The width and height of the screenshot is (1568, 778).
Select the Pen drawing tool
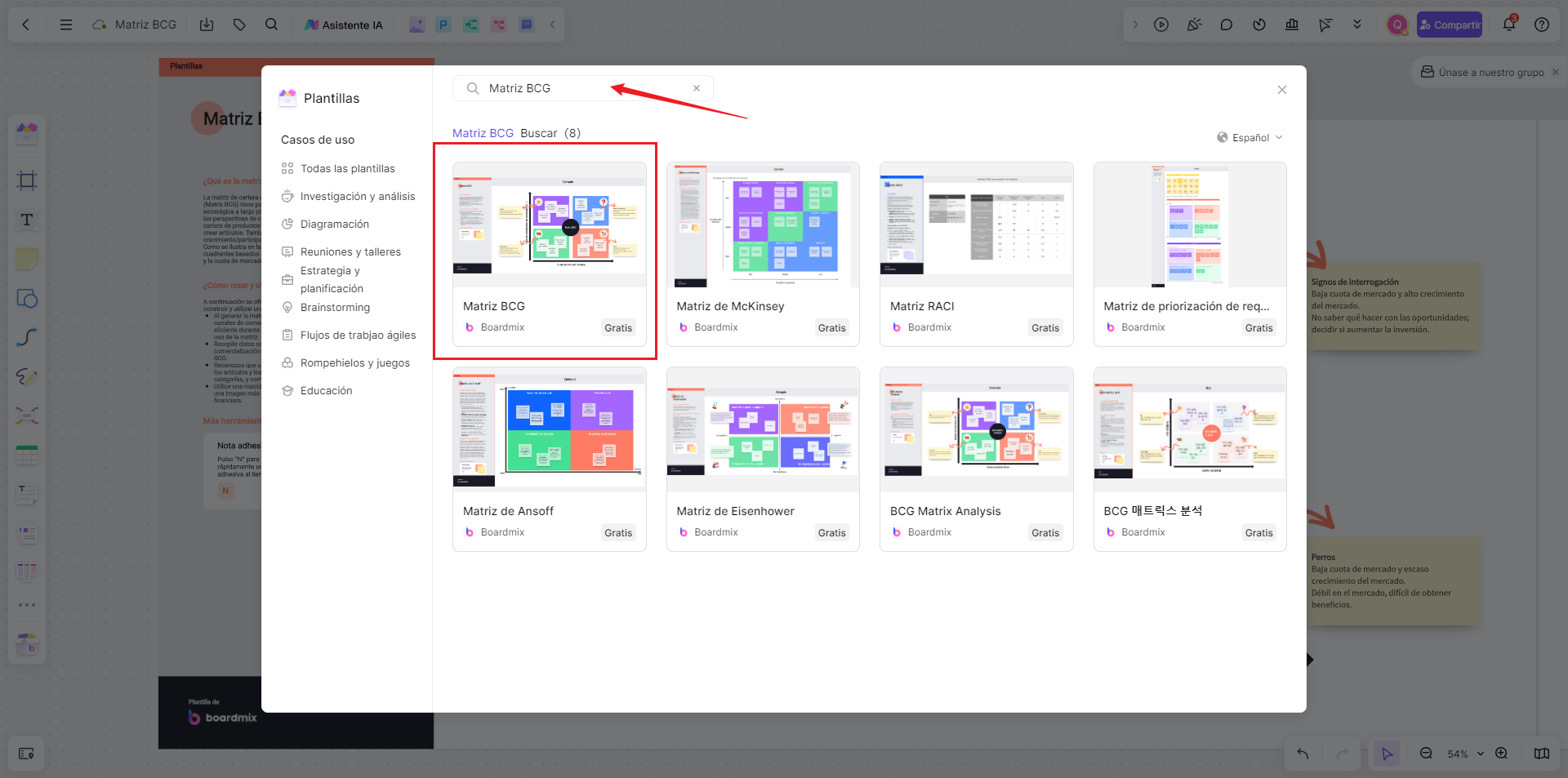[27, 376]
